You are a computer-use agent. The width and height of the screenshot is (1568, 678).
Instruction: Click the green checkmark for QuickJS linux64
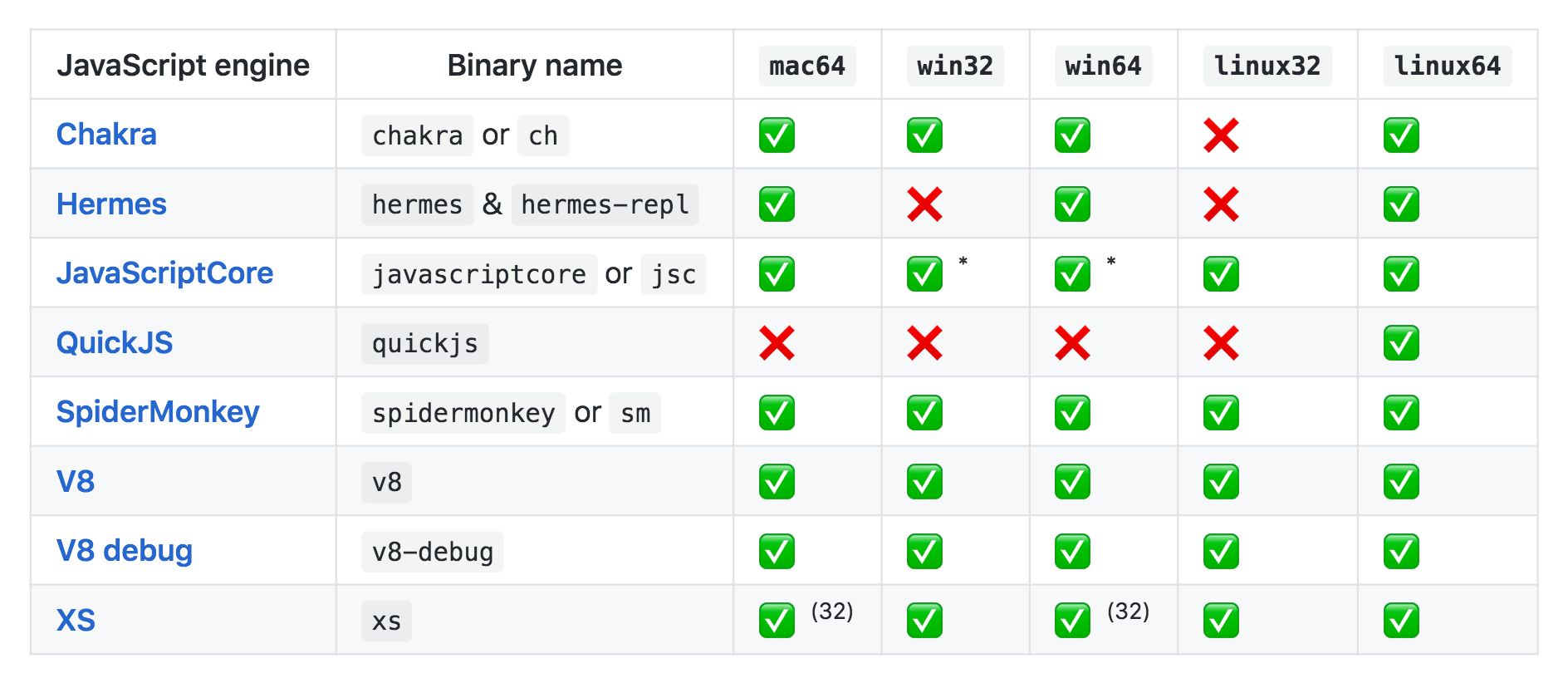click(x=1401, y=343)
